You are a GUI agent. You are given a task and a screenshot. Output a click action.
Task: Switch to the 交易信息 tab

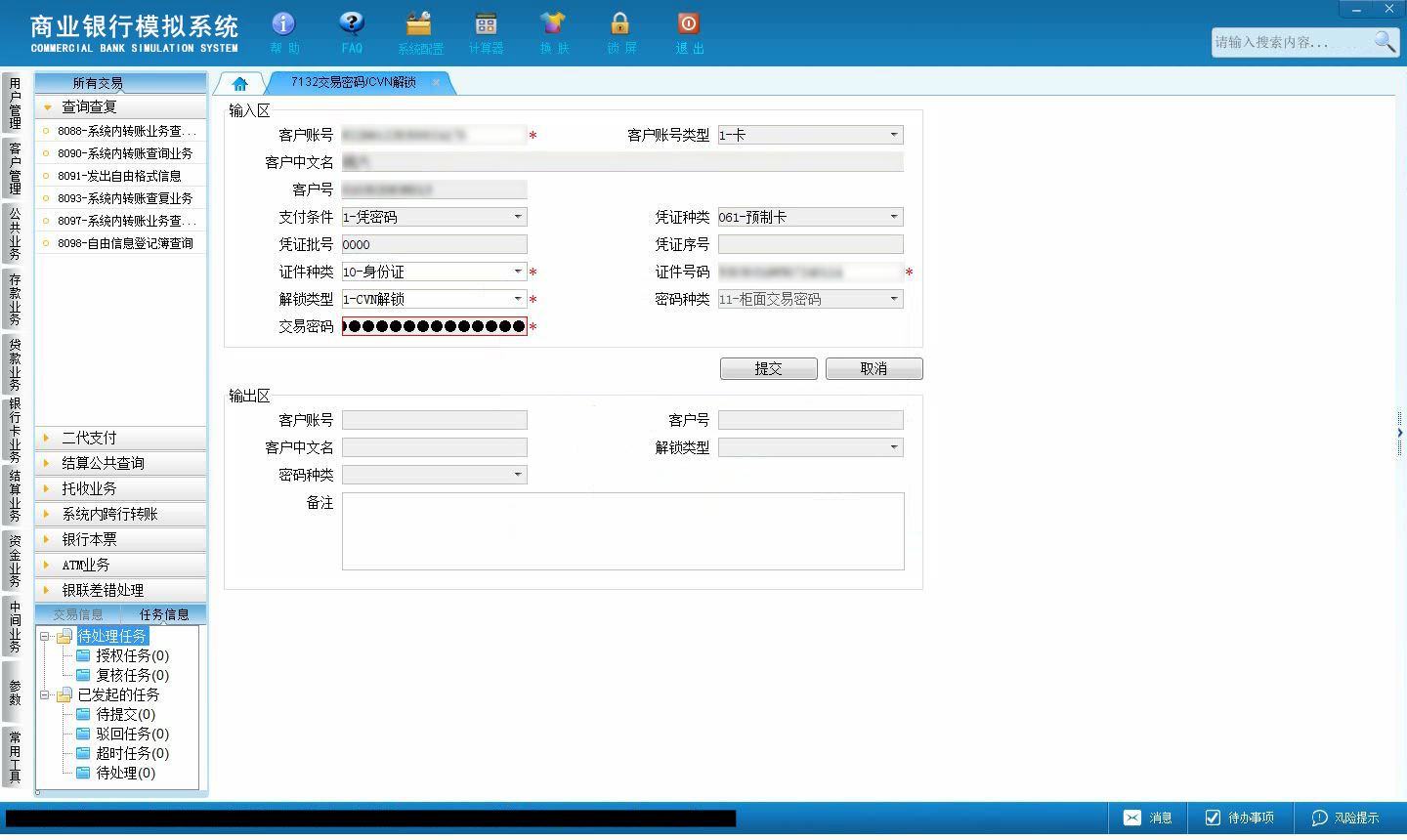coord(78,614)
